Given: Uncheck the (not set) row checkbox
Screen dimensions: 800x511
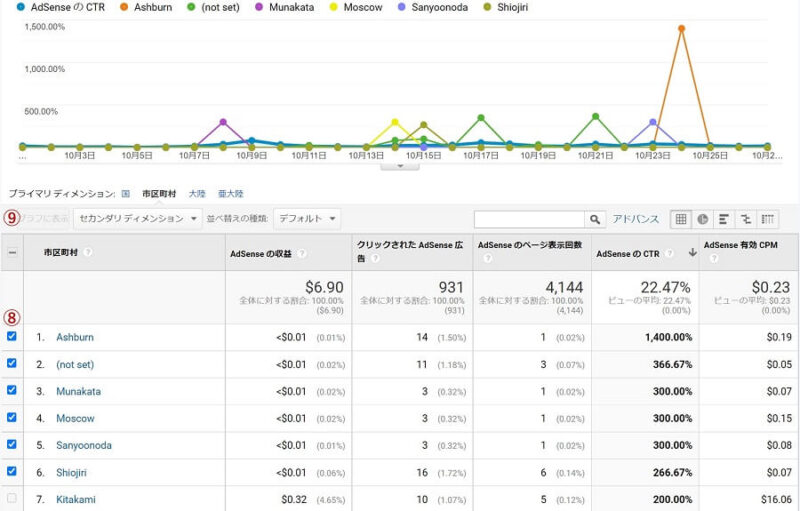Looking at the screenshot, I should (12, 363).
